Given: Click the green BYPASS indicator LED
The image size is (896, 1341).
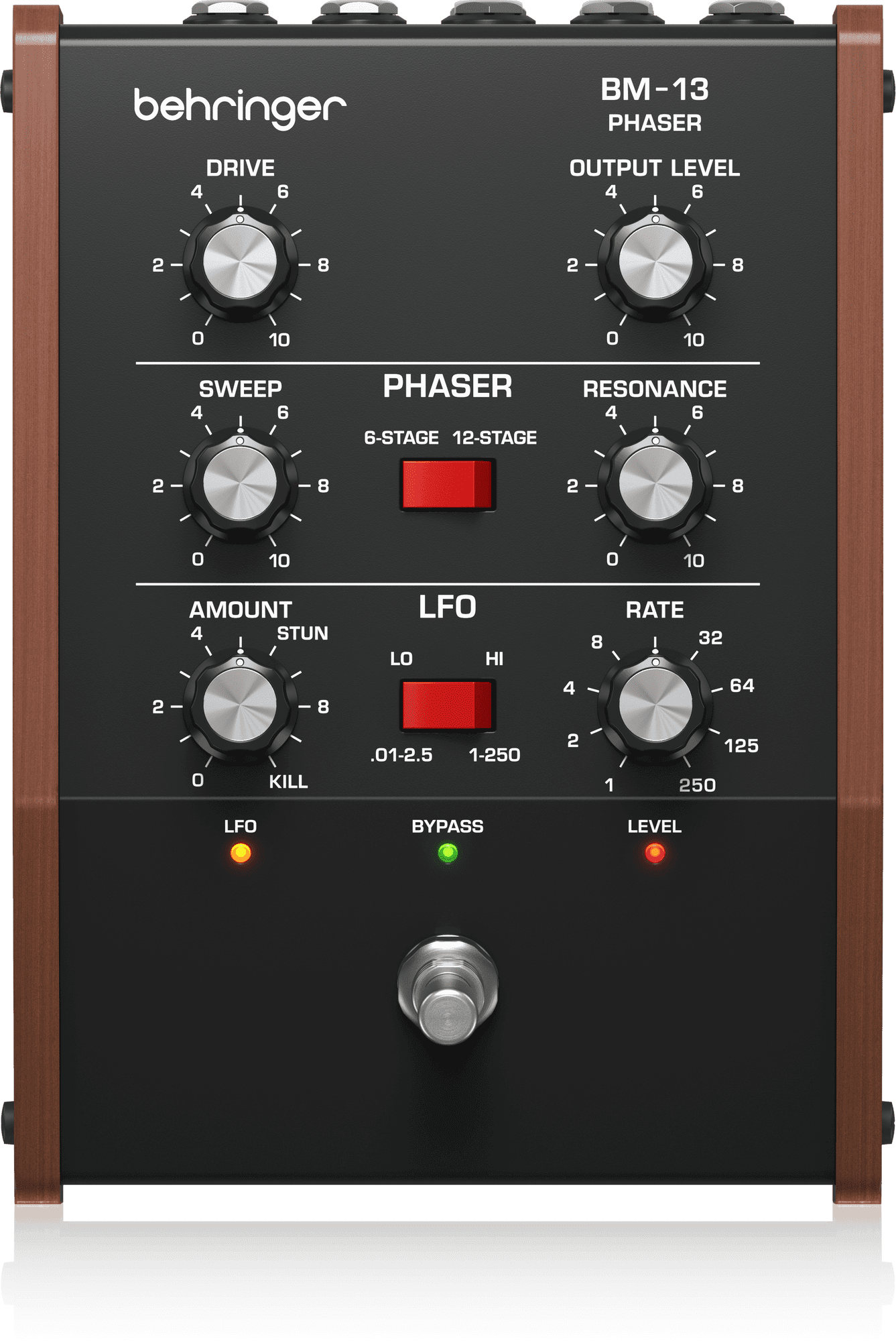Looking at the screenshot, I should pyautogui.click(x=447, y=853).
